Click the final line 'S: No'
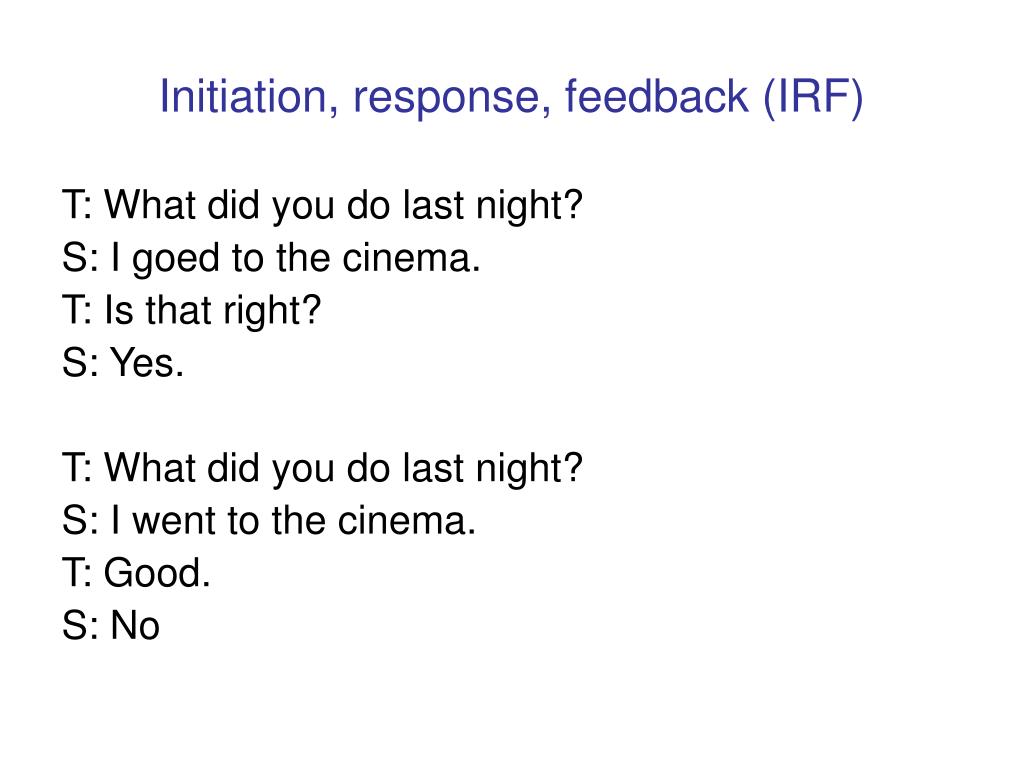This screenshot has width=1024, height=768. tap(111, 626)
